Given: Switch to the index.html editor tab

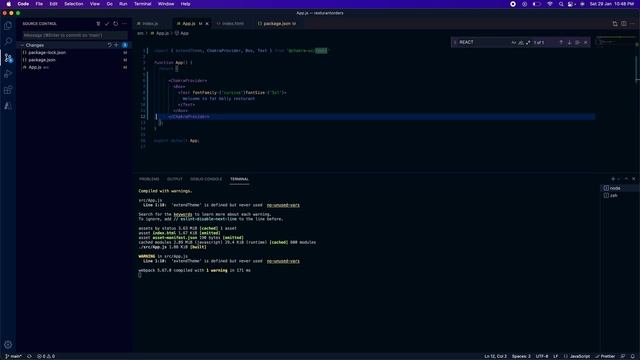Looking at the screenshot, I should pyautogui.click(x=233, y=24).
